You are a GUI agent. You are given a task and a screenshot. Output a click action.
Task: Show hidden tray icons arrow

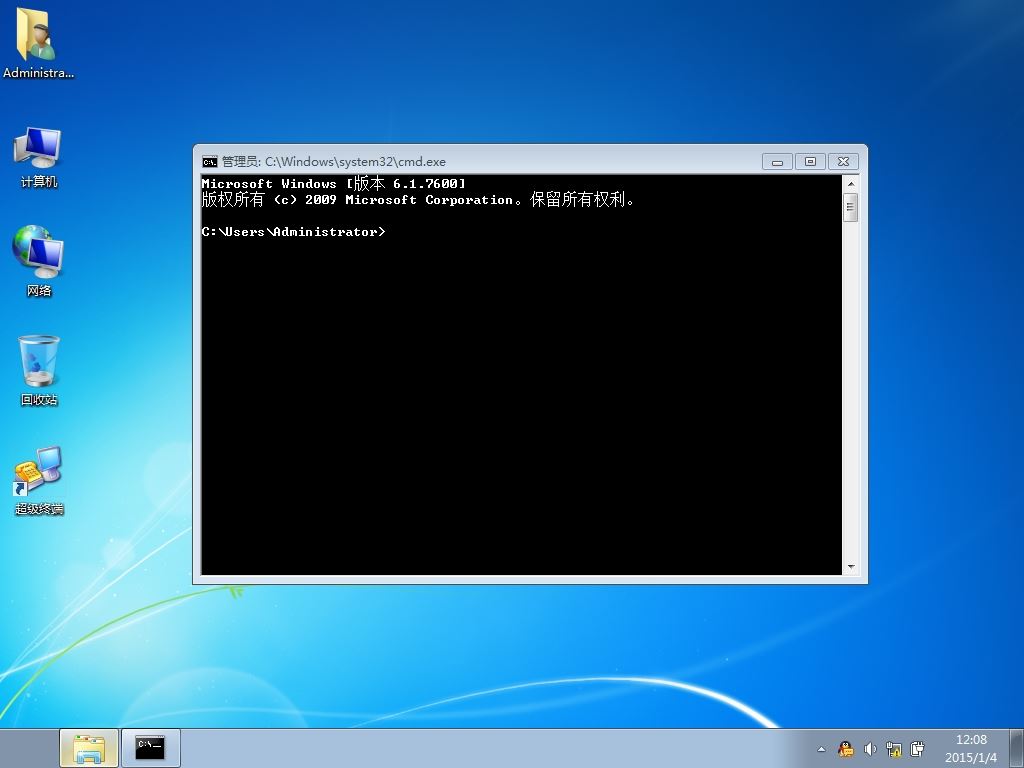pos(821,749)
